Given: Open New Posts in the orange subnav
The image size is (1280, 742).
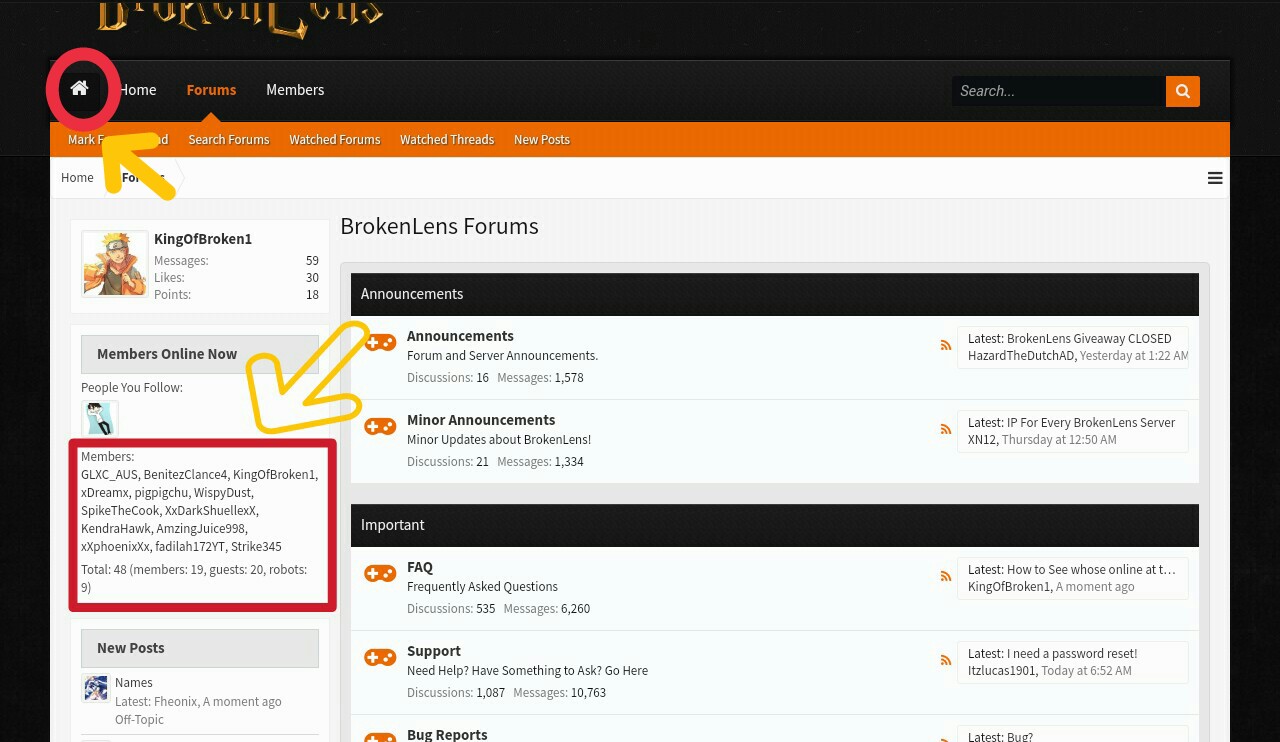Looking at the screenshot, I should [542, 140].
